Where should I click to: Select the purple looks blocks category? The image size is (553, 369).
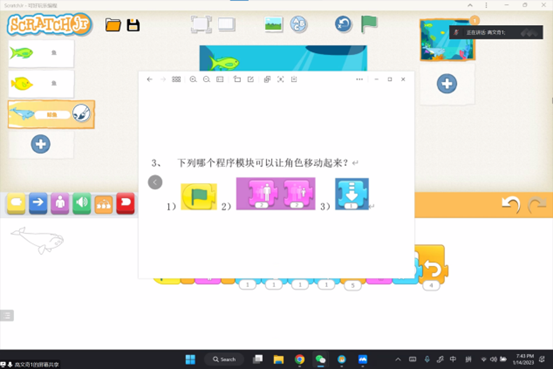point(60,203)
